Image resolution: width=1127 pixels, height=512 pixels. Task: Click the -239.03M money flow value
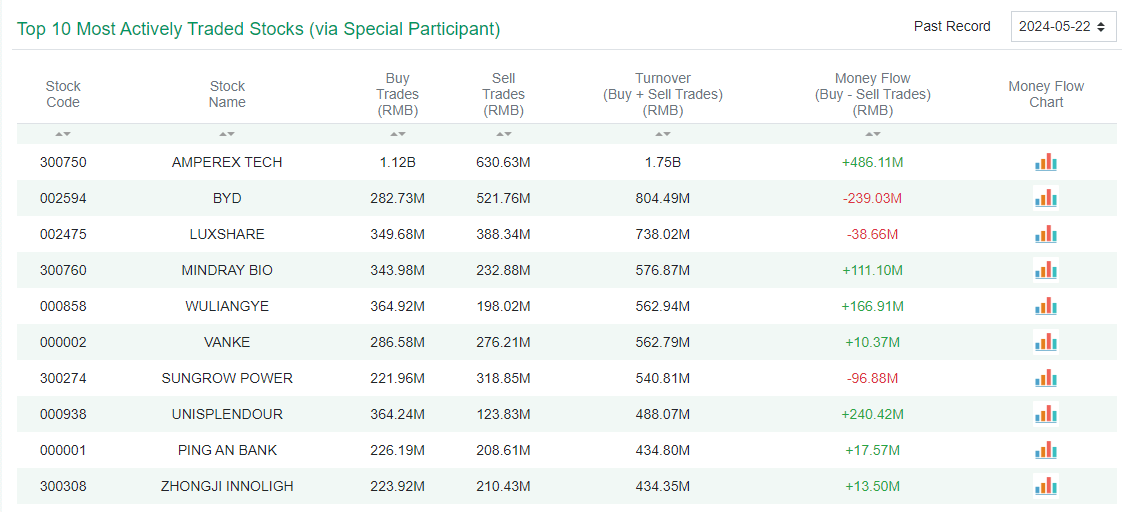pos(873,198)
